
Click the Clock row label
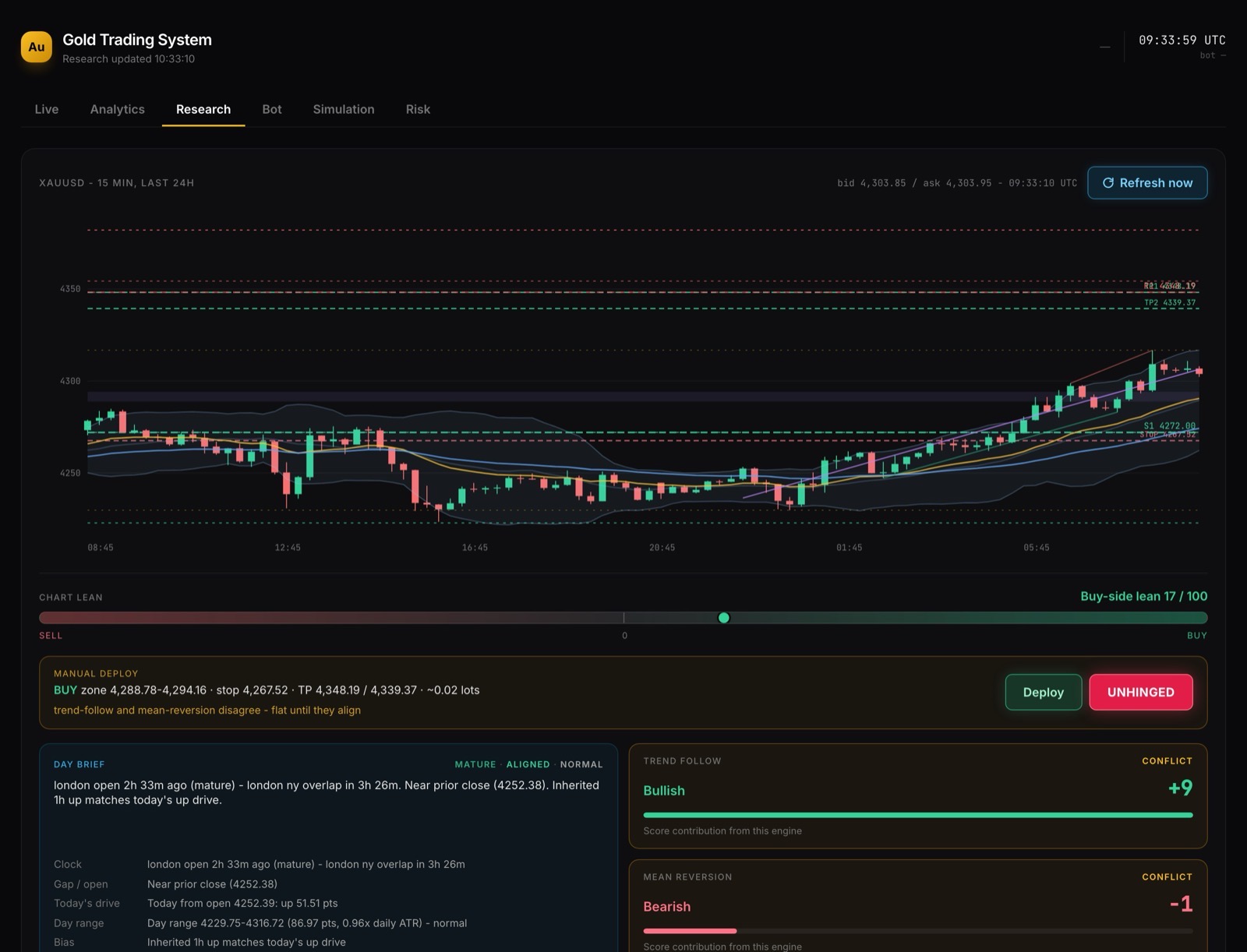point(68,865)
